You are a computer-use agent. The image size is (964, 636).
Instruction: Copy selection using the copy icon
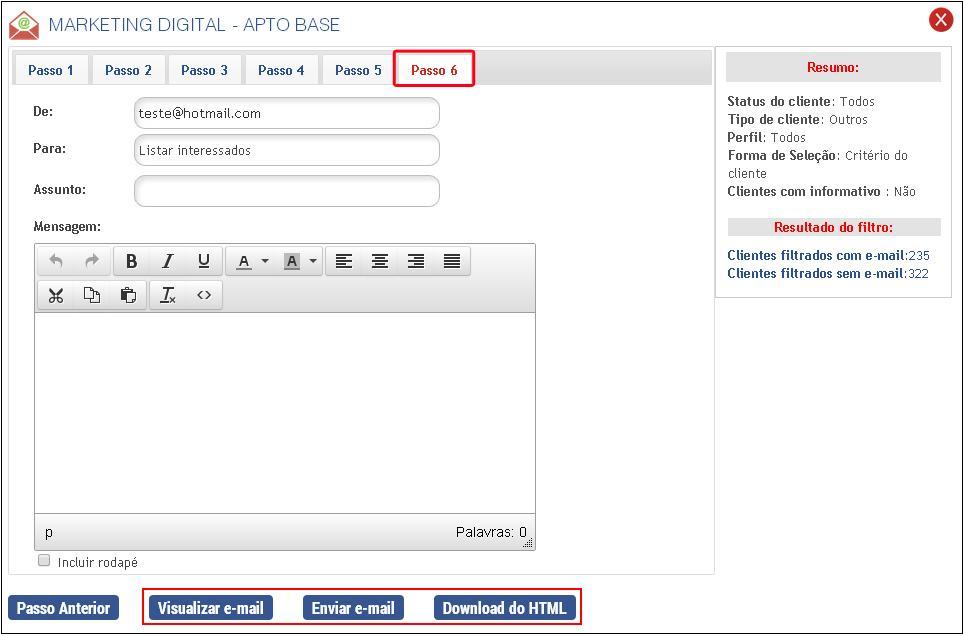click(x=92, y=295)
